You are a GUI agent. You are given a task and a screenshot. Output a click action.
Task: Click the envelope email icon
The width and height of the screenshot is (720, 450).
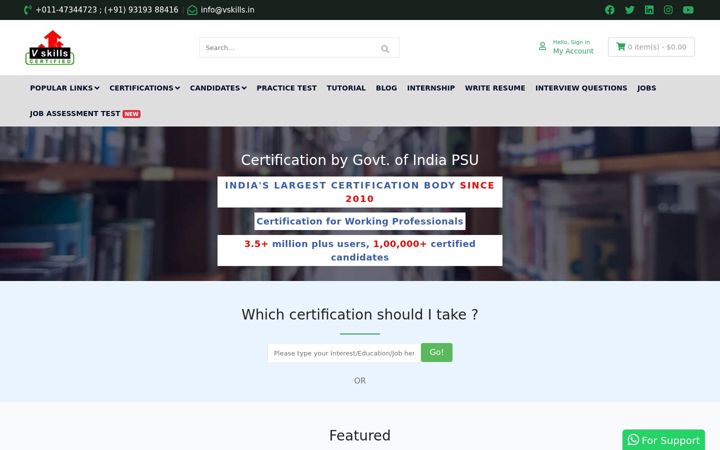pyautogui.click(x=192, y=10)
